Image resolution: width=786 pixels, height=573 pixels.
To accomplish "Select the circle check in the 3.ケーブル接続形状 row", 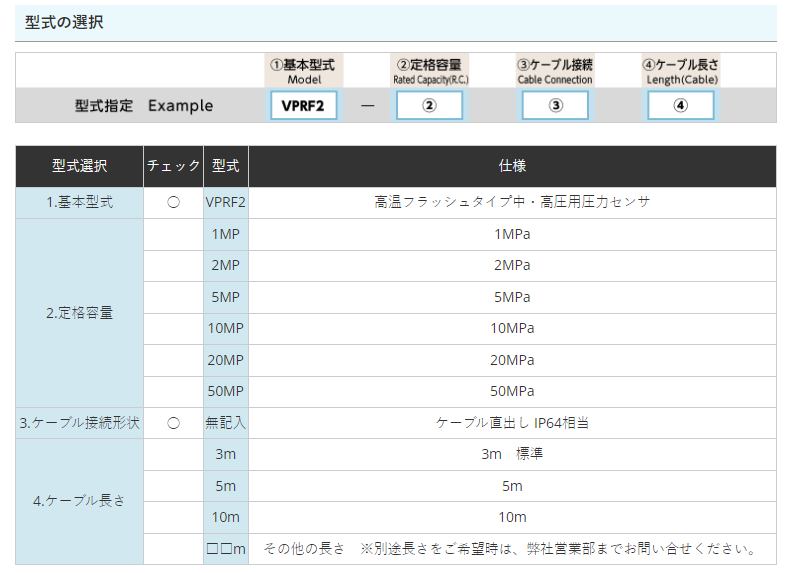I will 173,423.
